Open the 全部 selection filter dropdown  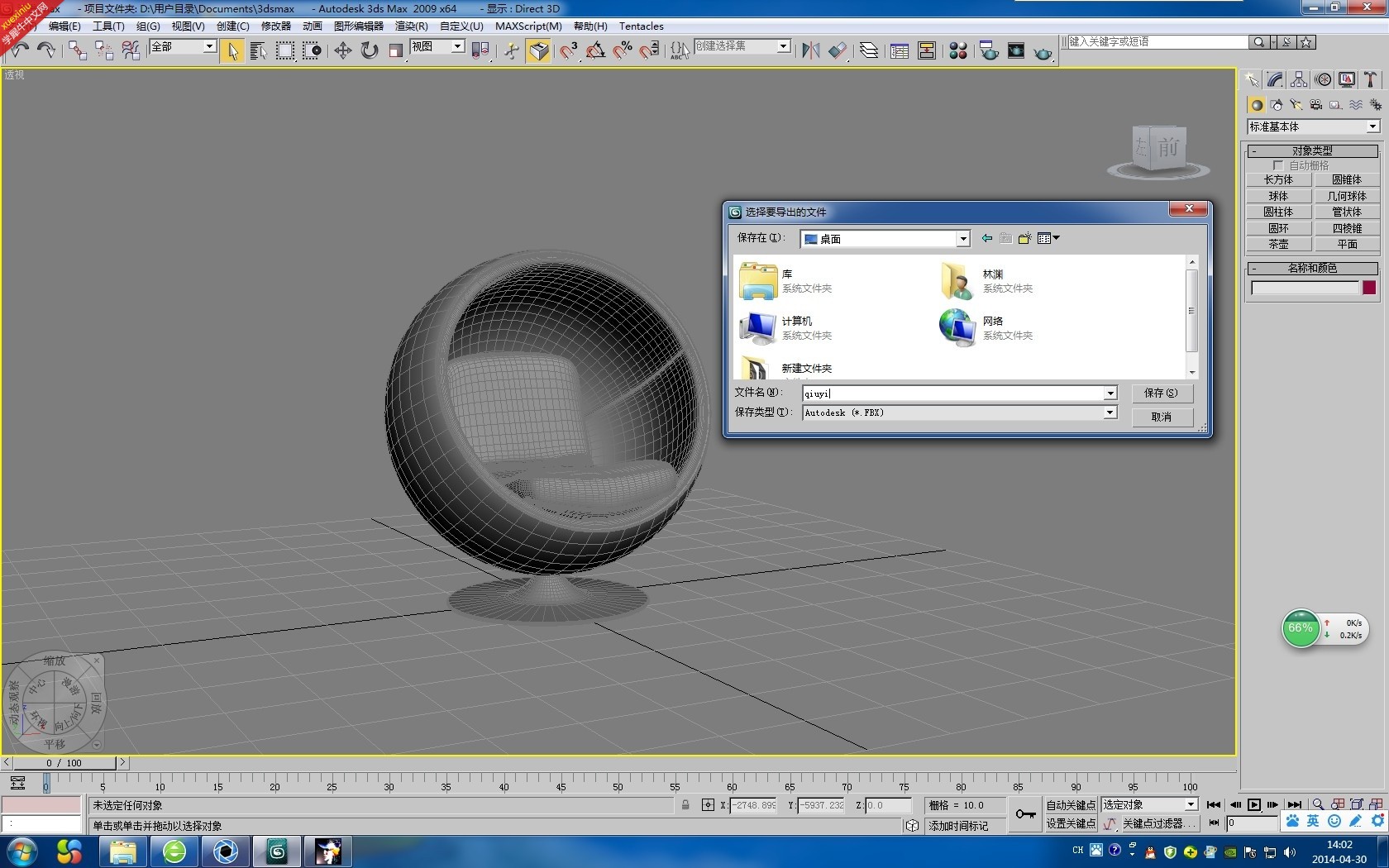click(210, 47)
